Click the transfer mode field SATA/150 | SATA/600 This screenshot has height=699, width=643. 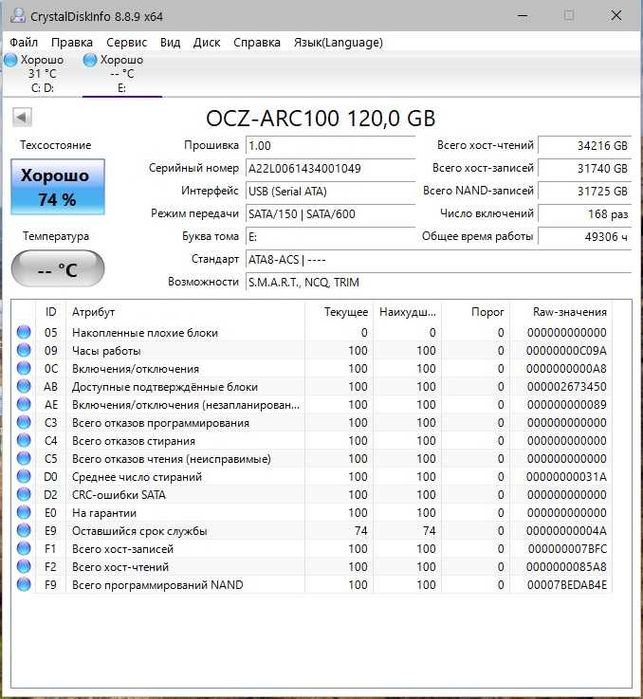pyautogui.click(x=330, y=214)
